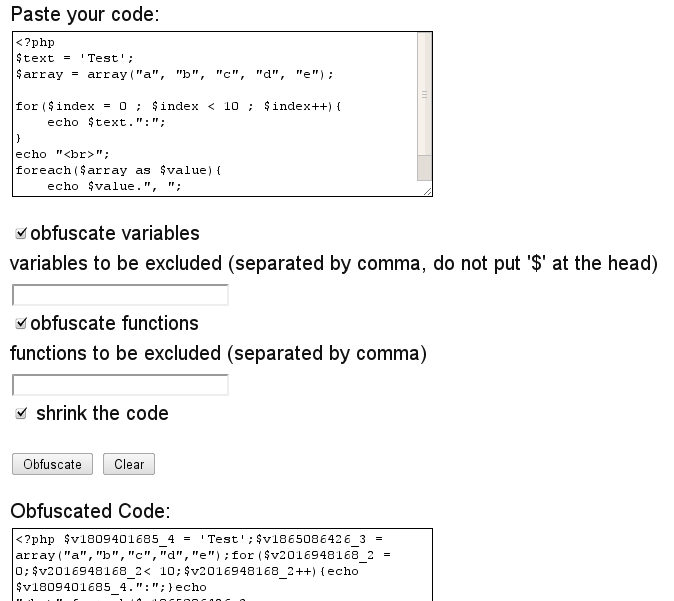Image resolution: width=674 pixels, height=601 pixels.
Task: Toggle the obfuscate functions checkbox
Action: 21,323
